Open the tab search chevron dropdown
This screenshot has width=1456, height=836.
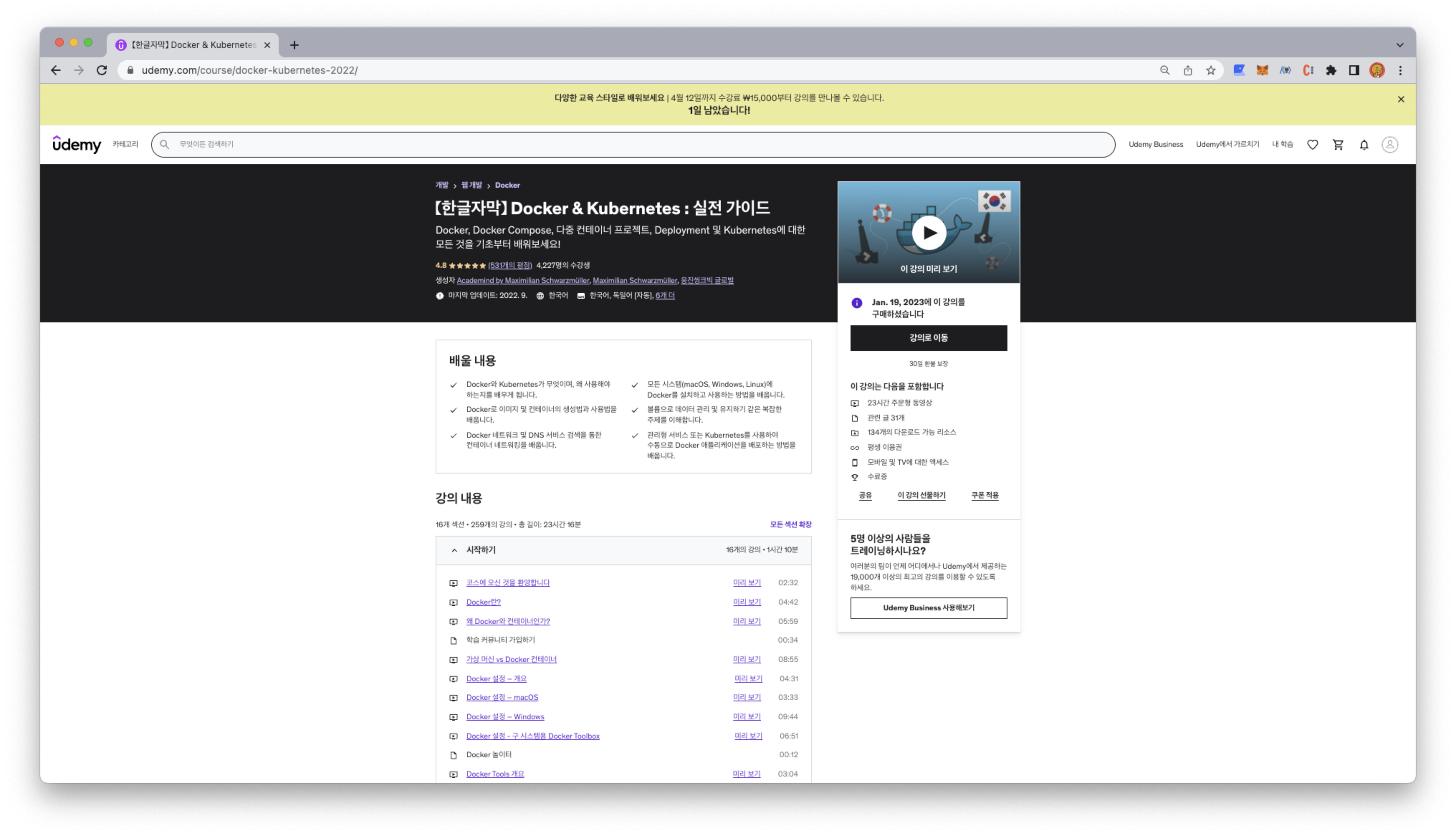[x=1400, y=45]
